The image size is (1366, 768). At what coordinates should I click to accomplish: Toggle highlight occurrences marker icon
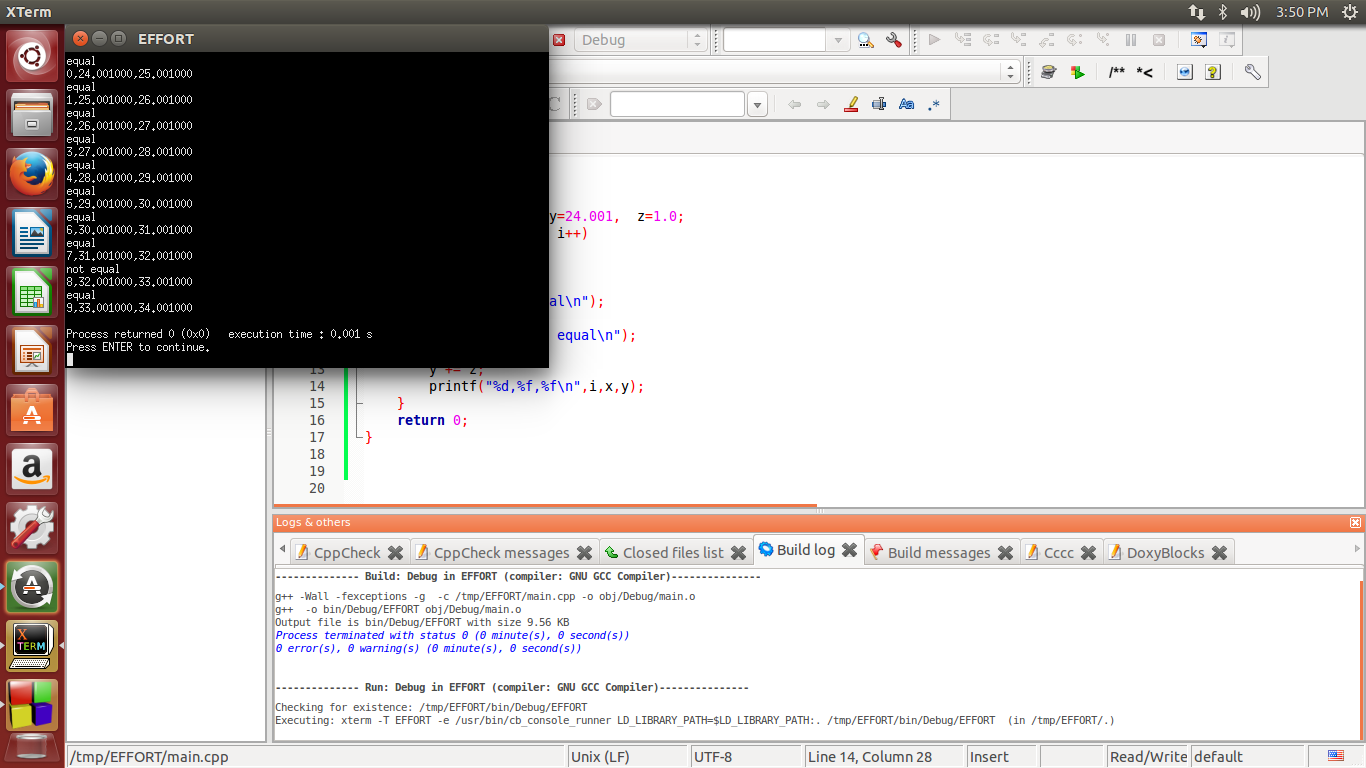click(851, 104)
